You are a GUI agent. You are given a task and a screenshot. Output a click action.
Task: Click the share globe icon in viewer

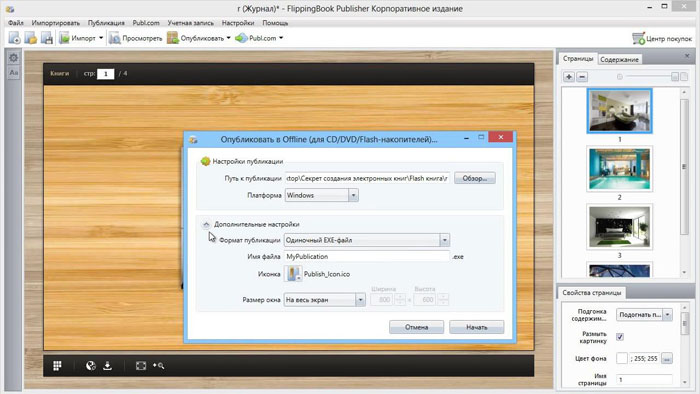91,366
